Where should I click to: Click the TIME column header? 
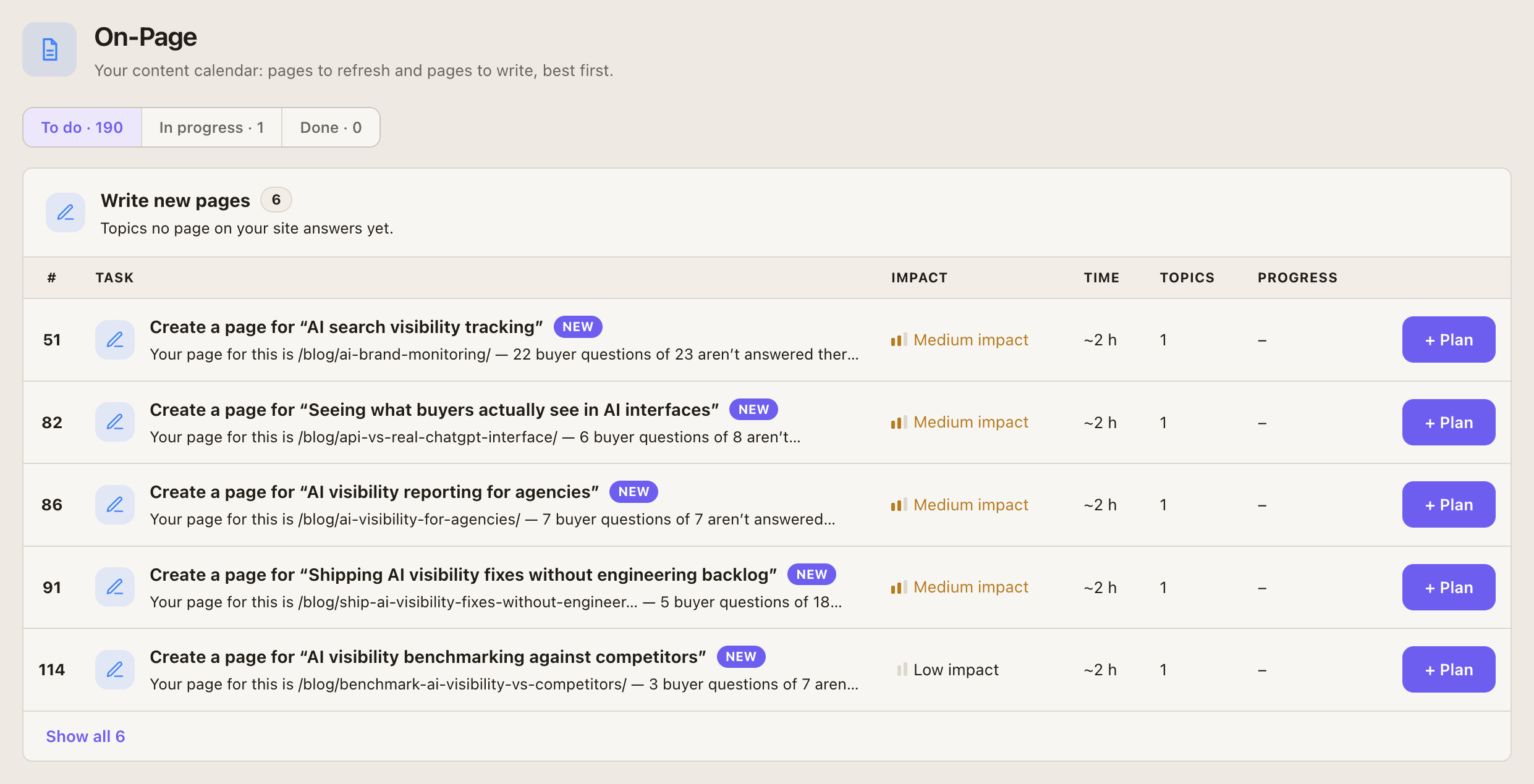pos(1101,278)
